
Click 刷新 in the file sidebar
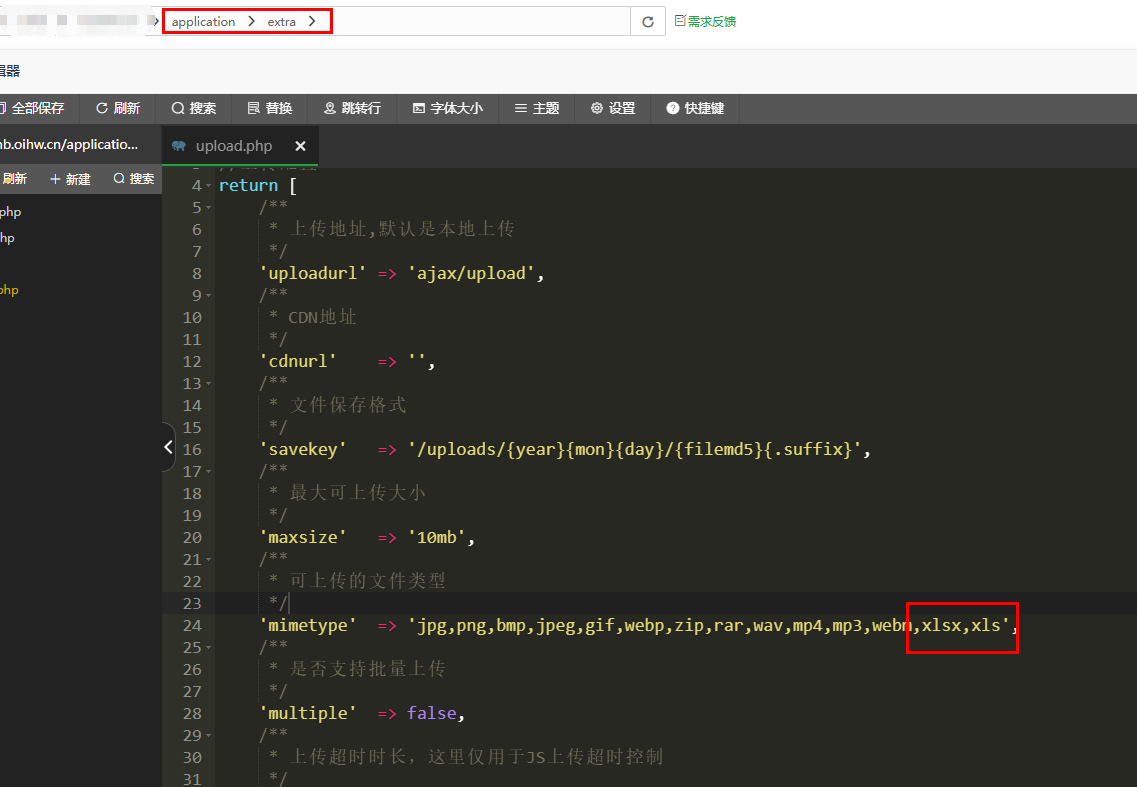14,178
